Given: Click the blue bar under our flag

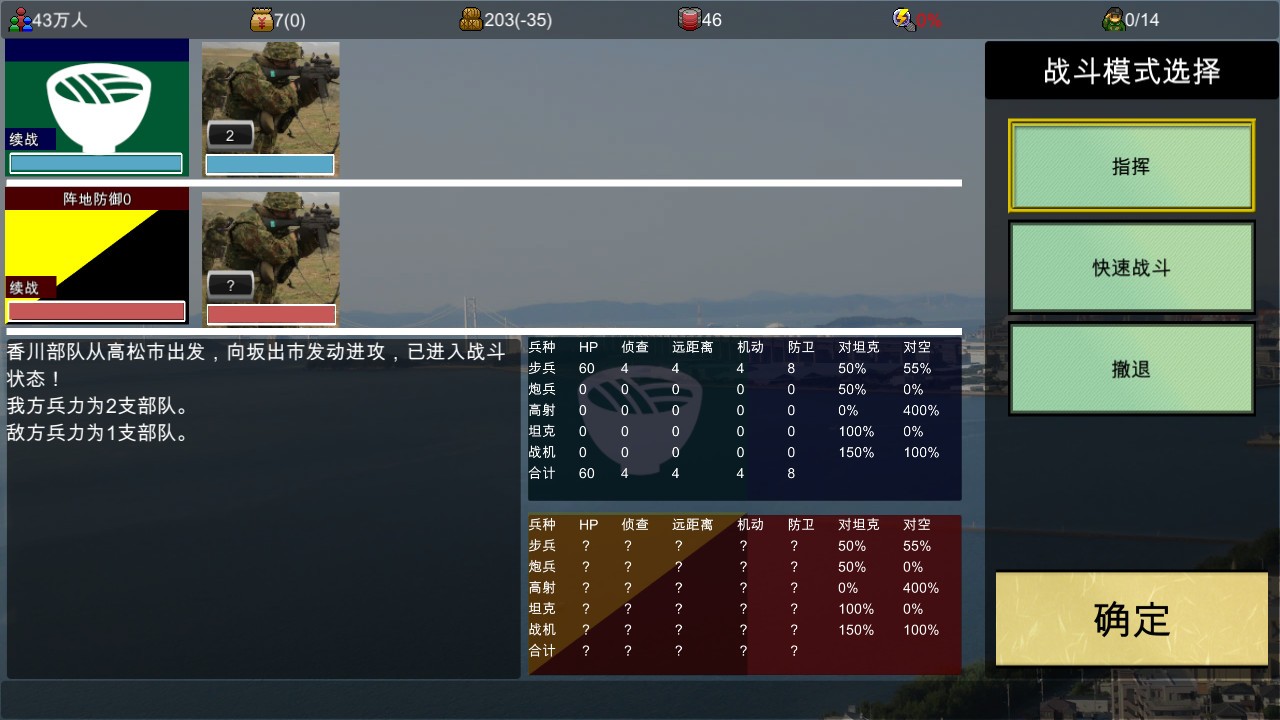Looking at the screenshot, I should [x=96, y=164].
